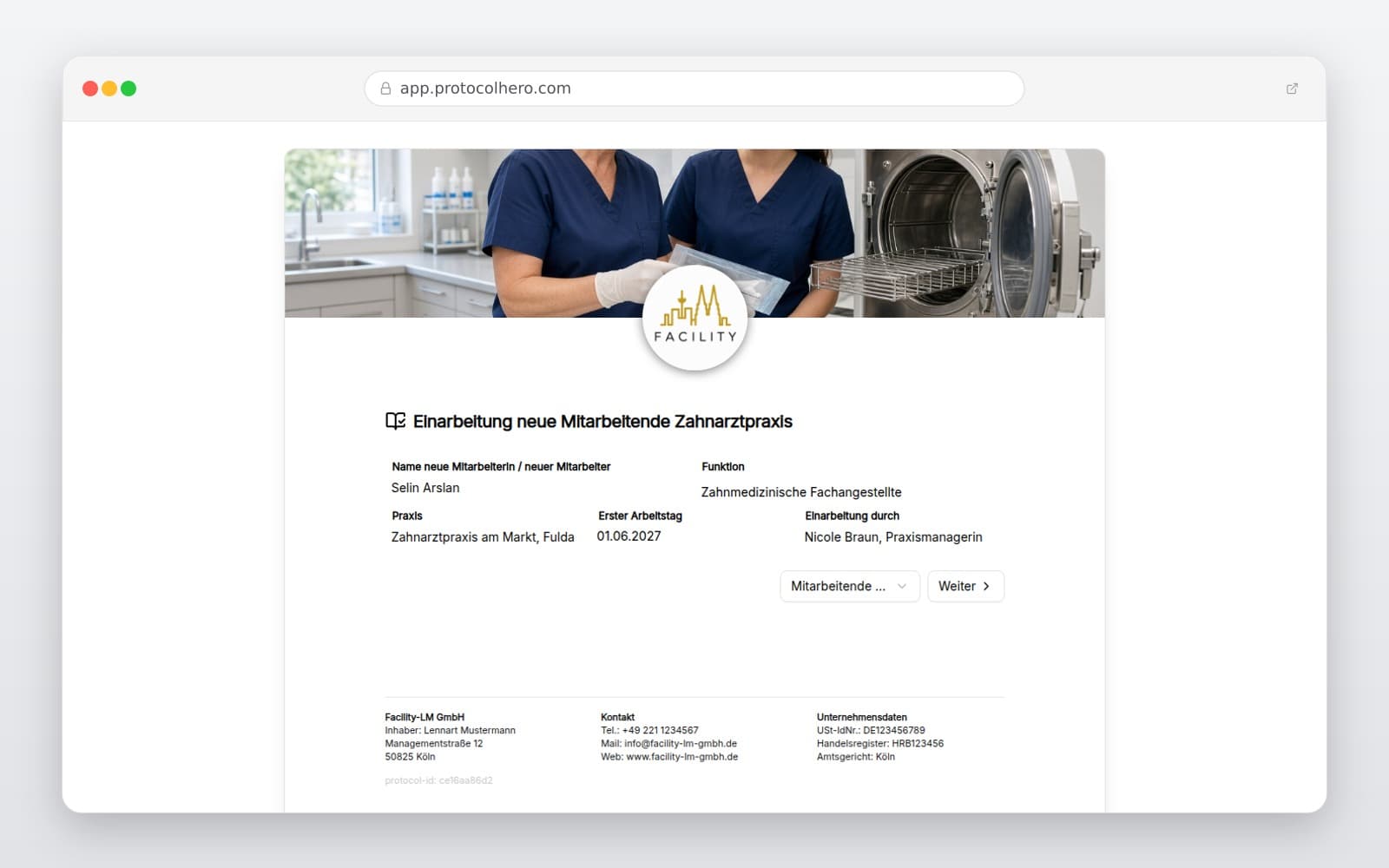Click the open-in-new-window icon
The height and width of the screenshot is (868, 1389).
1292,89
